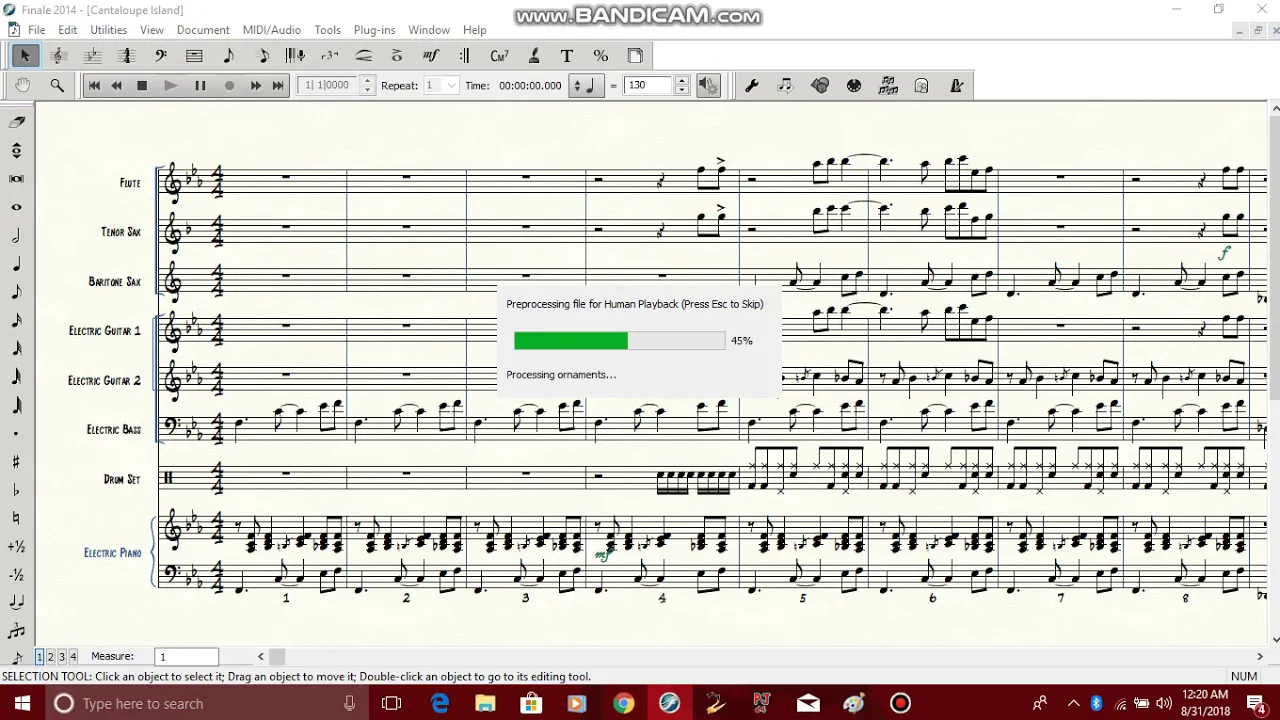This screenshot has width=1280, height=720.
Task: Open the Windows Start menu
Action: click(x=22, y=704)
